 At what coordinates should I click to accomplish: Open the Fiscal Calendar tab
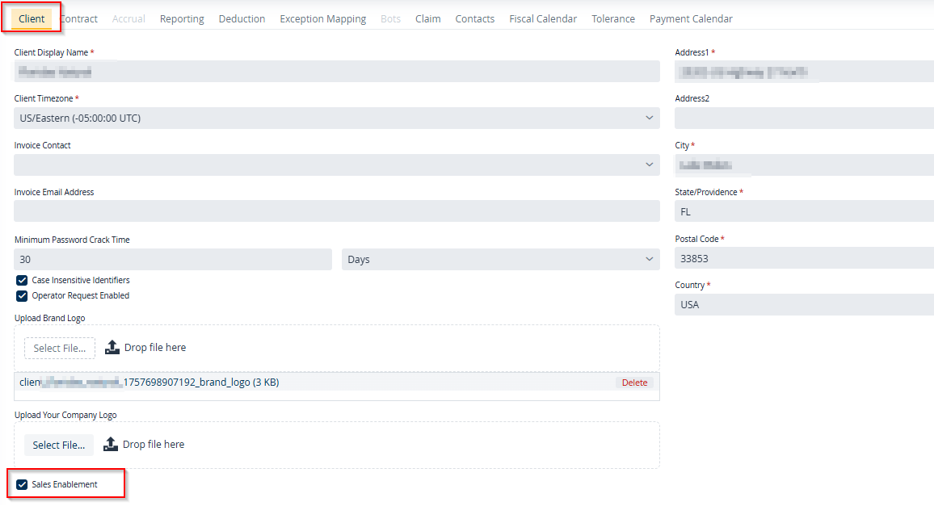coord(543,19)
